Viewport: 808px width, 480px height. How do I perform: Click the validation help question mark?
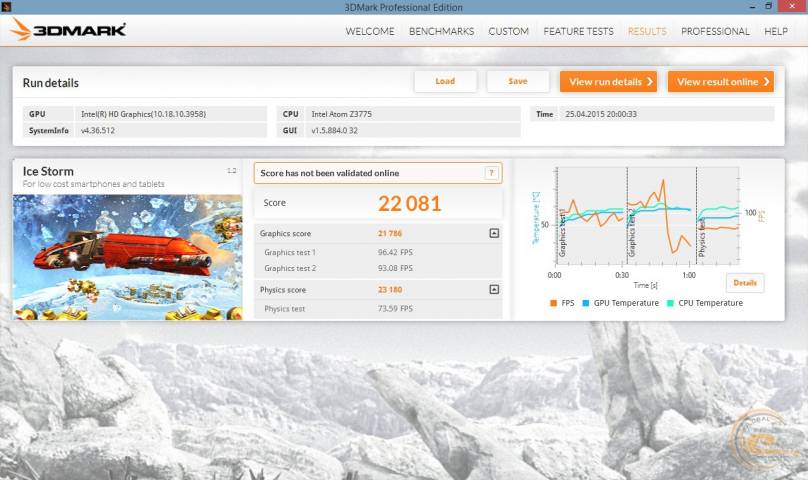(x=492, y=173)
